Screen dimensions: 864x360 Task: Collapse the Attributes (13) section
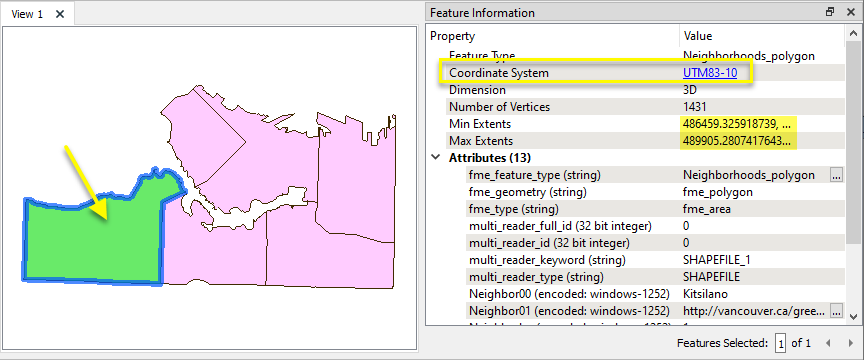pyautogui.click(x=436, y=158)
